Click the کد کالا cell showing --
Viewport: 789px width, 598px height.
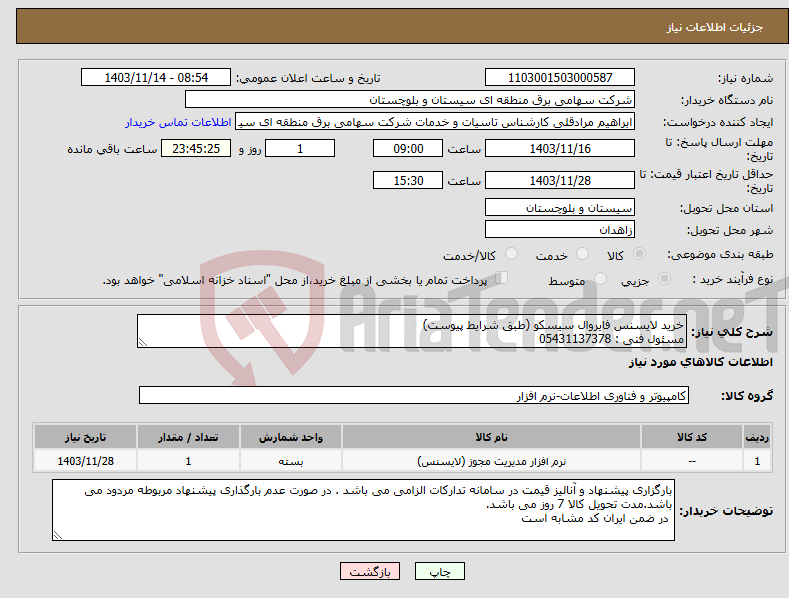pyautogui.click(x=692, y=461)
